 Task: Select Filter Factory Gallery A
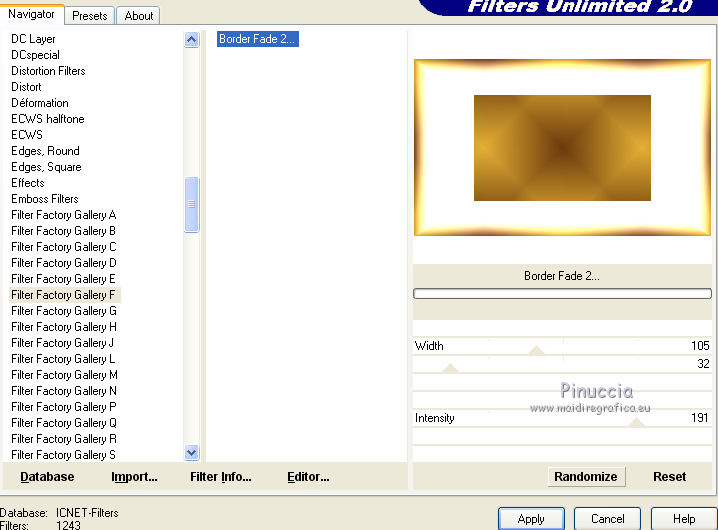pyautogui.click(x=64, y=215)
